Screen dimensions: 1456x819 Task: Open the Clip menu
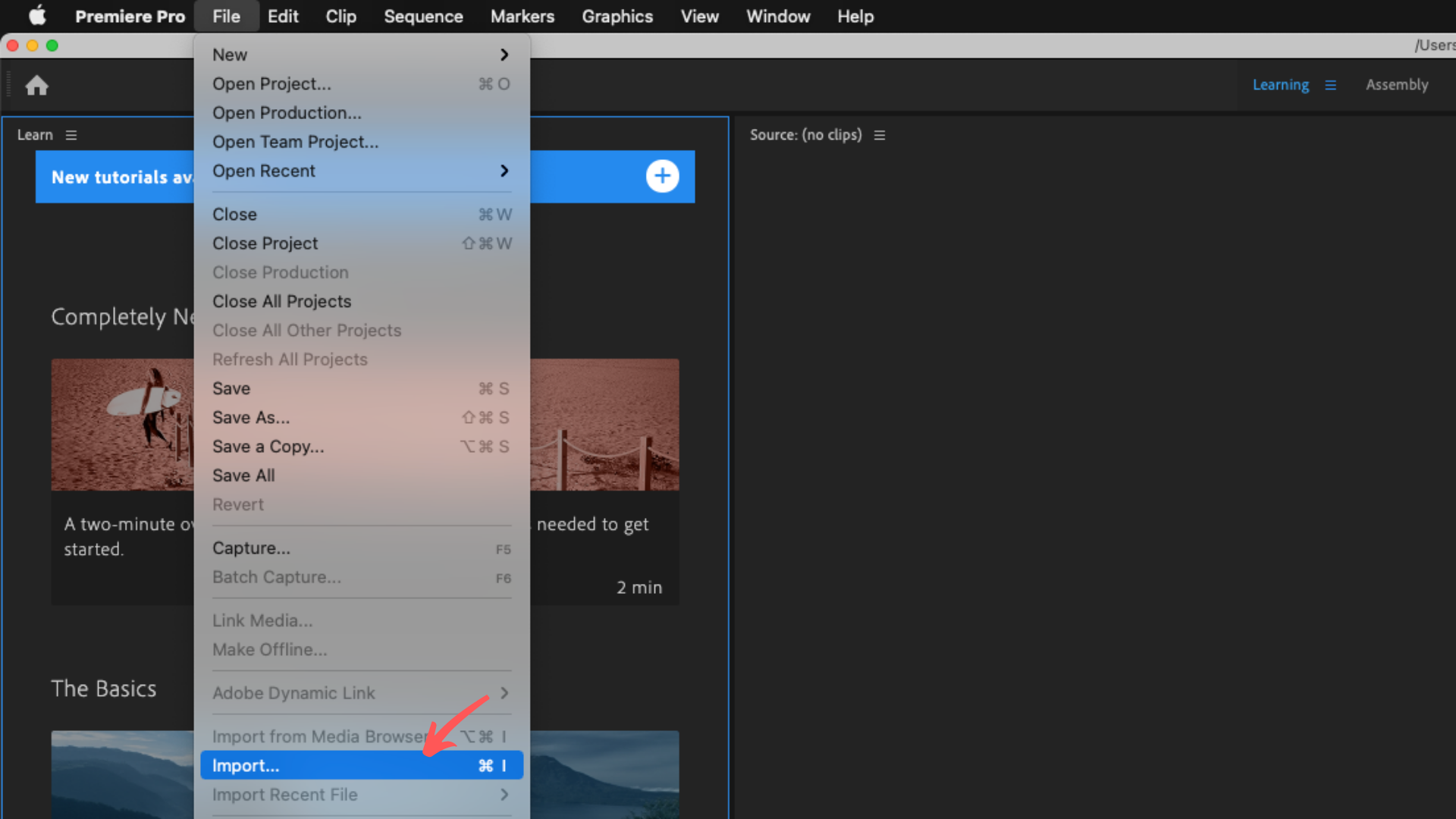(x=340, y=16)
